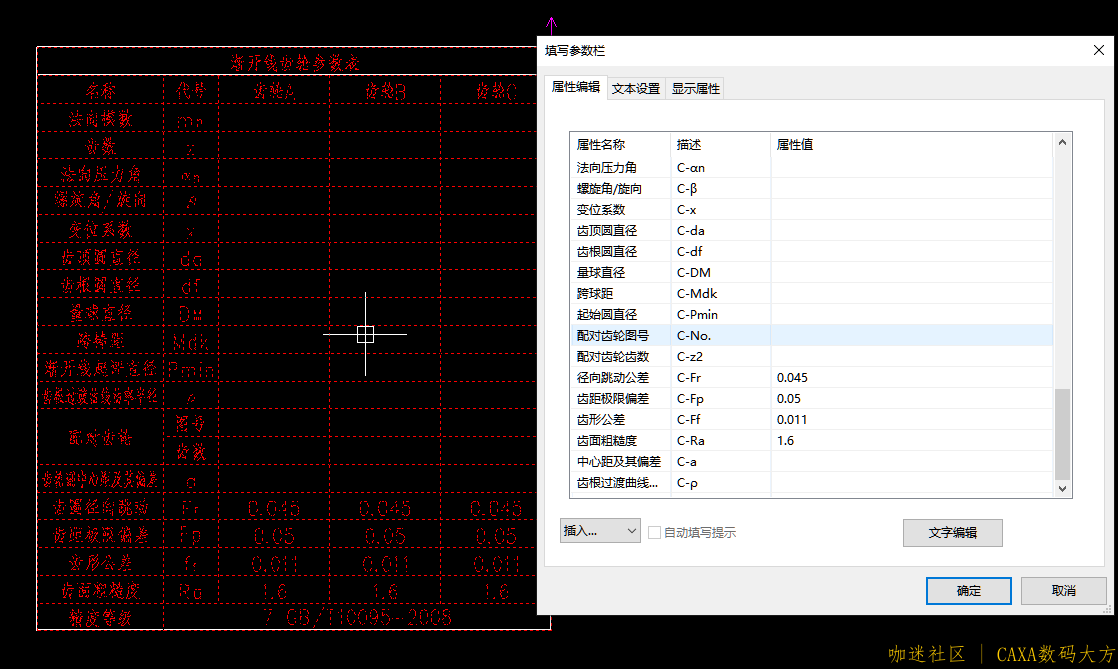Viewport: 1118px width, 669px height.
Task: Click the 文字编辑 button
Action: click(952, 533)
